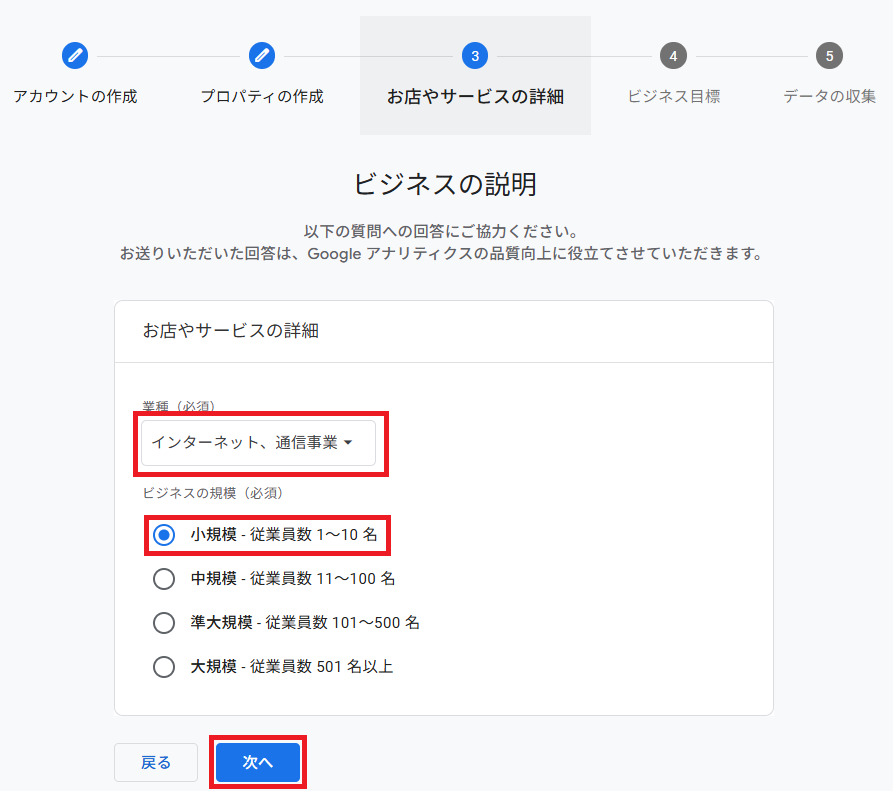Switch to the ビジネス目標 step label
893x791 pixels.
673,97
